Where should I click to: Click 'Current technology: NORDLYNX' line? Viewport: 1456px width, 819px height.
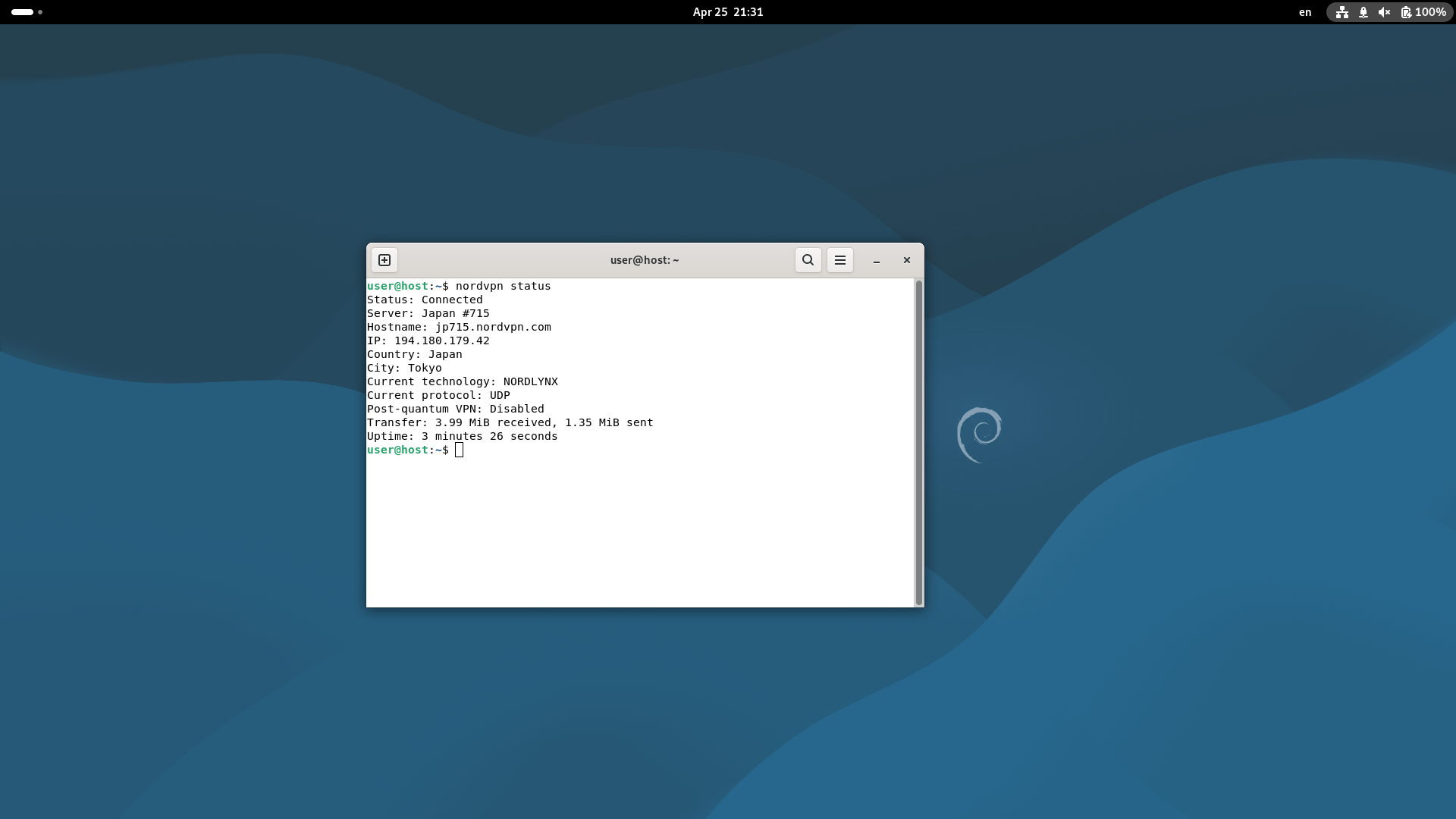pyautogui.click(x=463, y=381)
